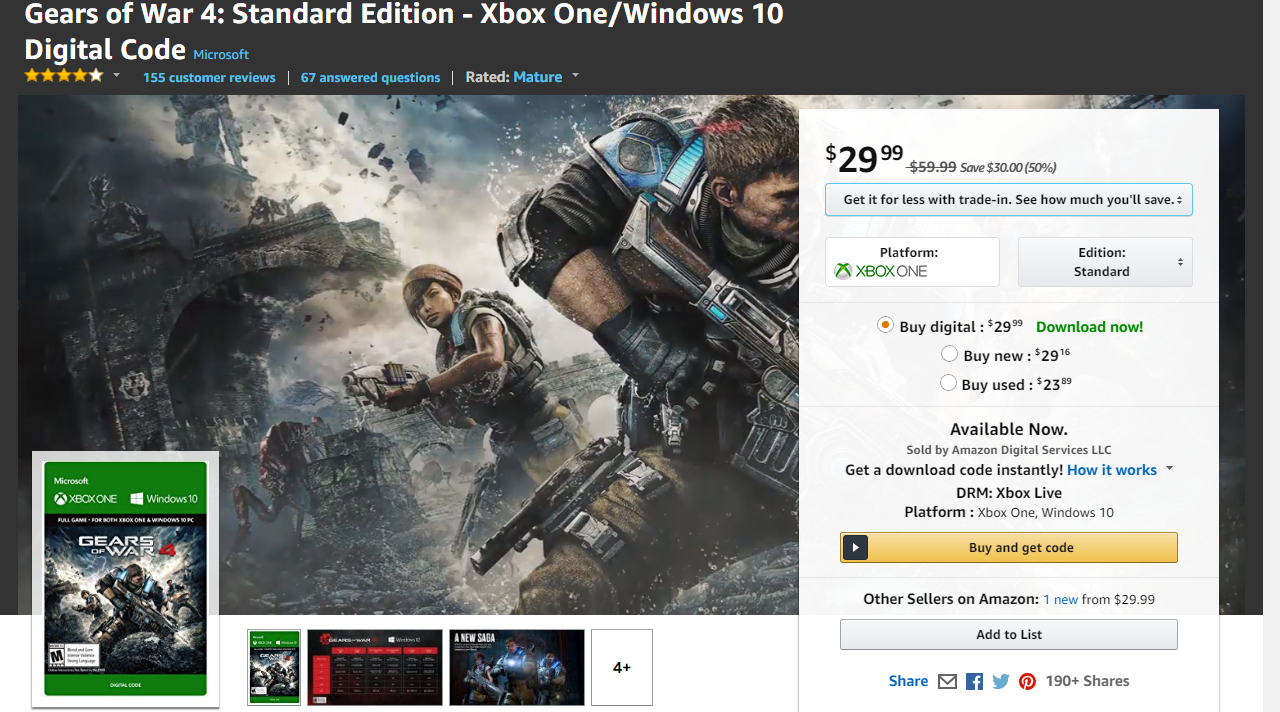Open the Edition Standard dropdown
The image size is (1280, 712).
pyautogui.click(x=1105, y=262)
